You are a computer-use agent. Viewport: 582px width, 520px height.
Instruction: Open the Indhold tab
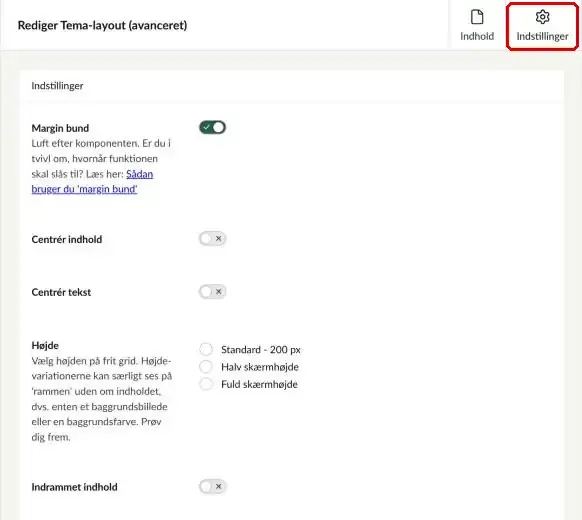(x=477, y=25)
